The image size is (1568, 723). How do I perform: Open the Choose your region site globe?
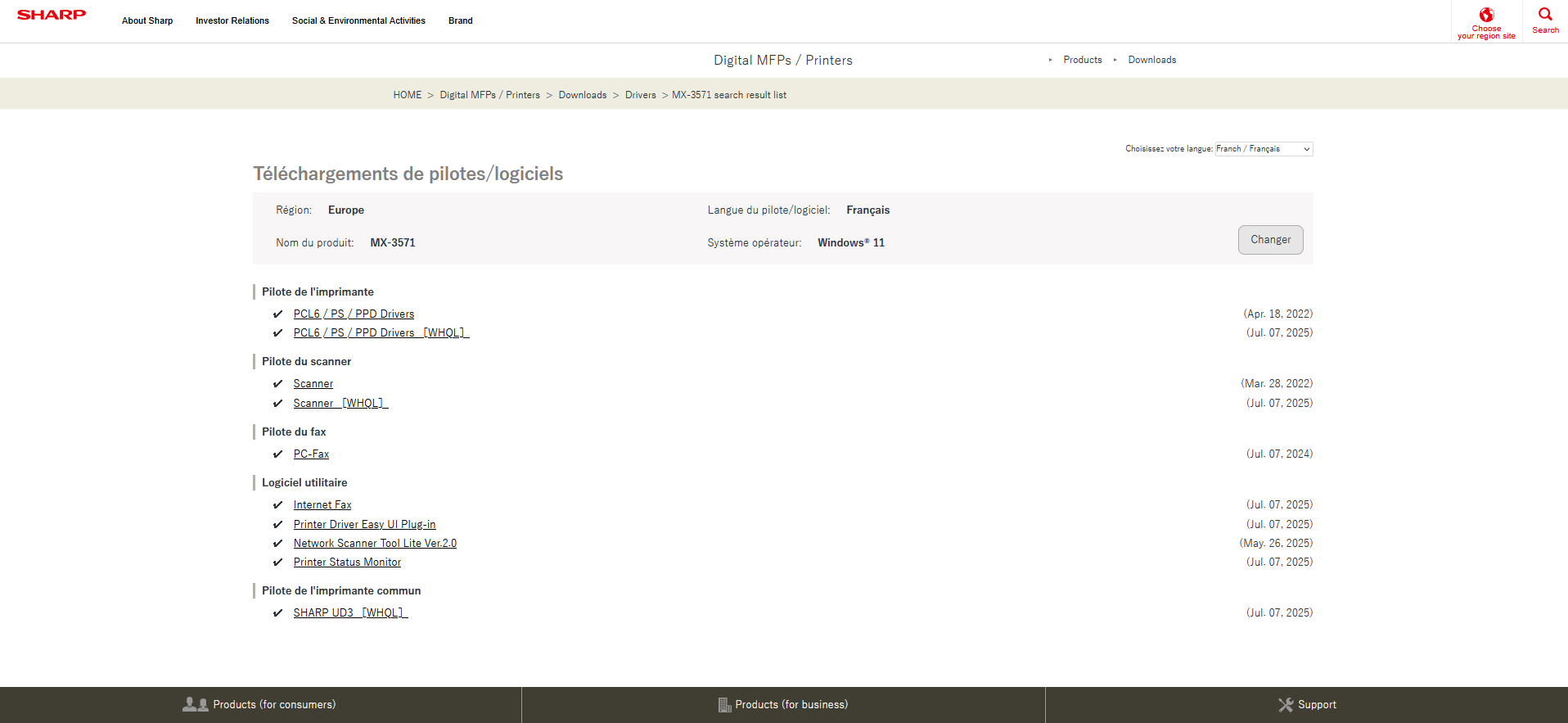1486,15
